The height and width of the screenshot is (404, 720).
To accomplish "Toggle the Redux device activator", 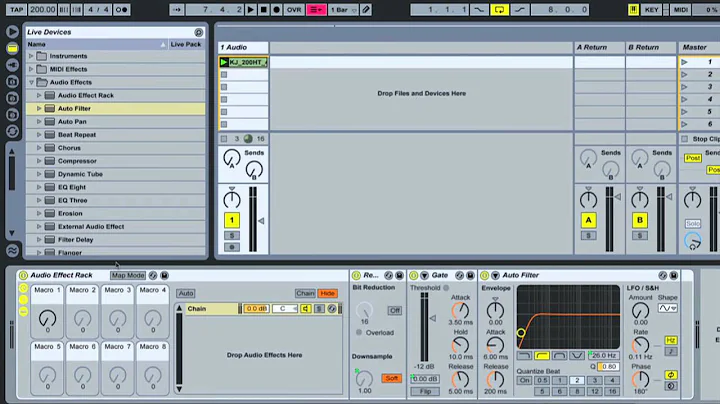I will point(356,275).
